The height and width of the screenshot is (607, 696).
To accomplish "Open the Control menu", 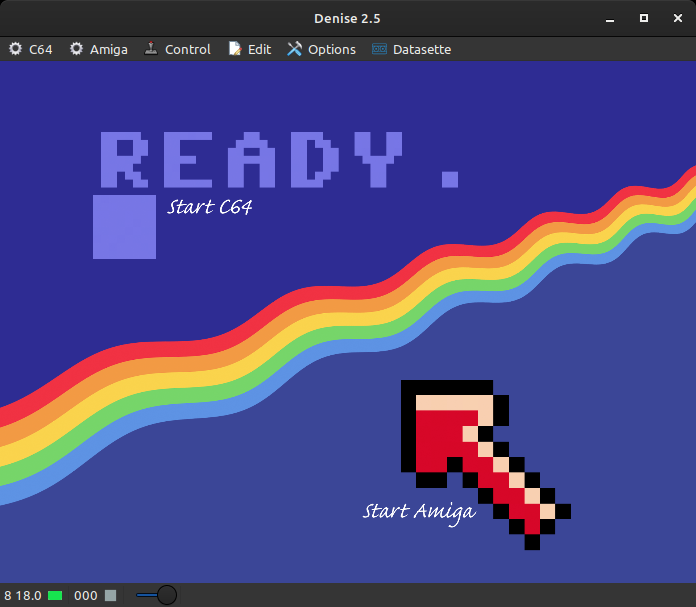I will 178,49.
